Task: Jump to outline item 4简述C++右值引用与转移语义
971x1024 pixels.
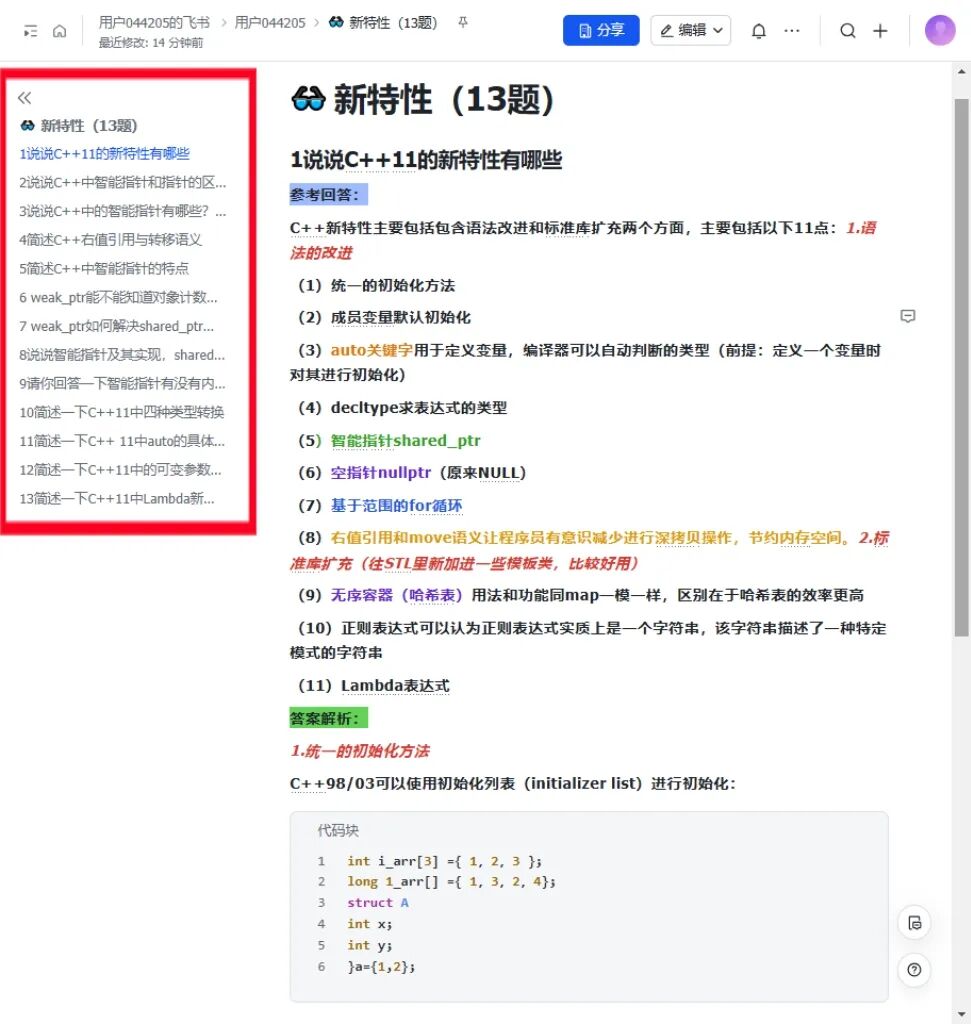Action: pyautogui.click(x=110, y=240)
